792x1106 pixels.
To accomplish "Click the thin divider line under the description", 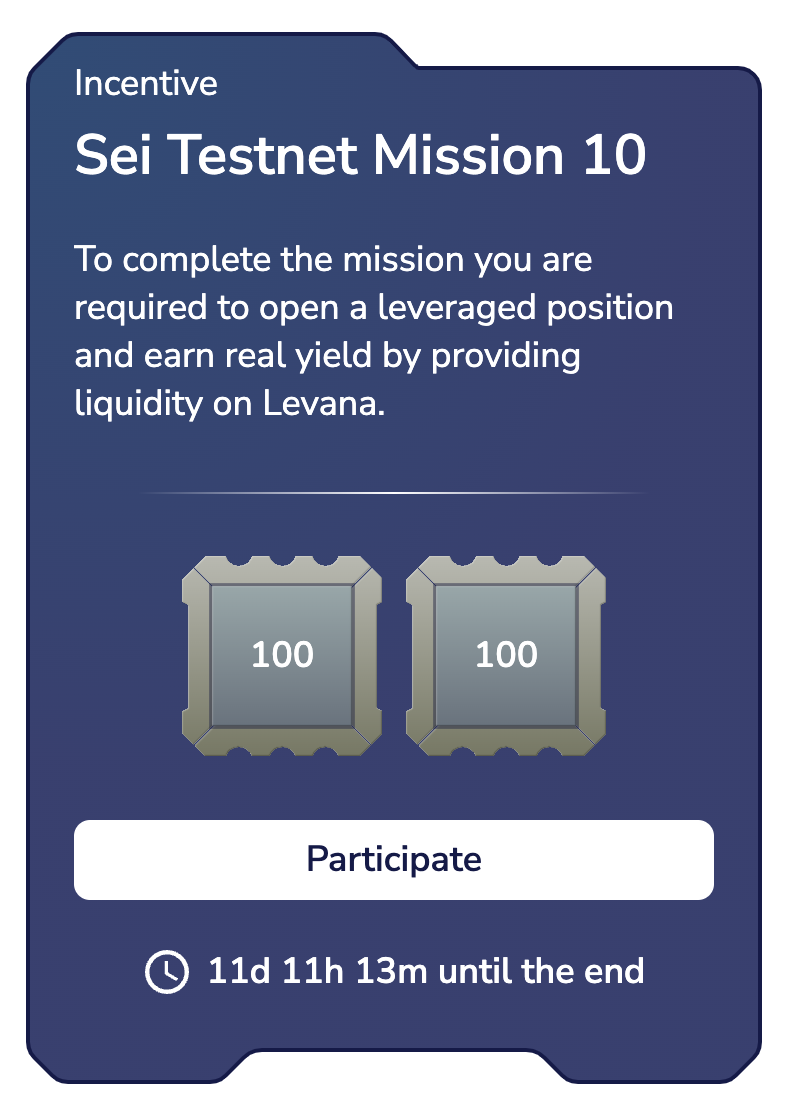I will point(395,493).
